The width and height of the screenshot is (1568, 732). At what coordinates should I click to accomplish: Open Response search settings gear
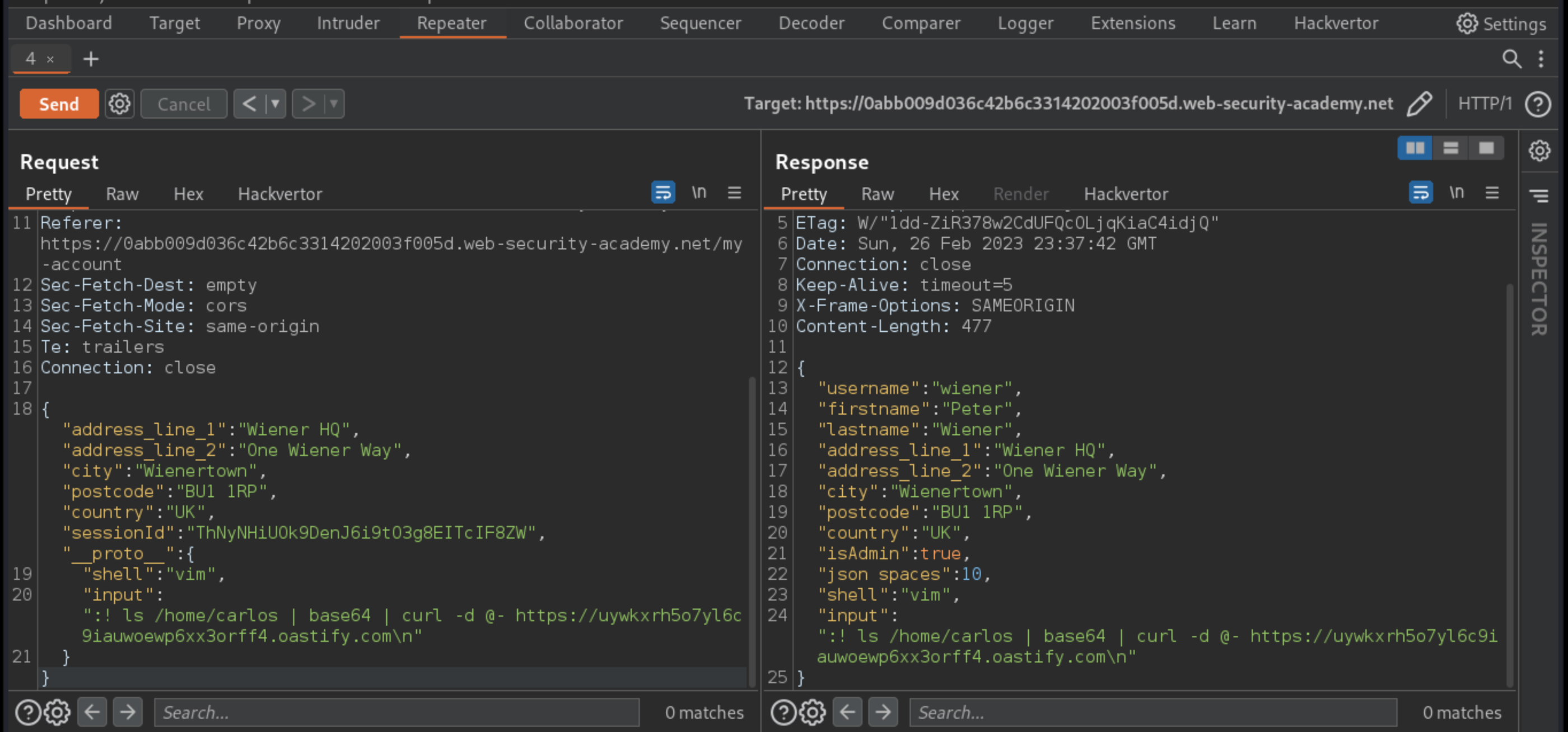coord(813,712)
